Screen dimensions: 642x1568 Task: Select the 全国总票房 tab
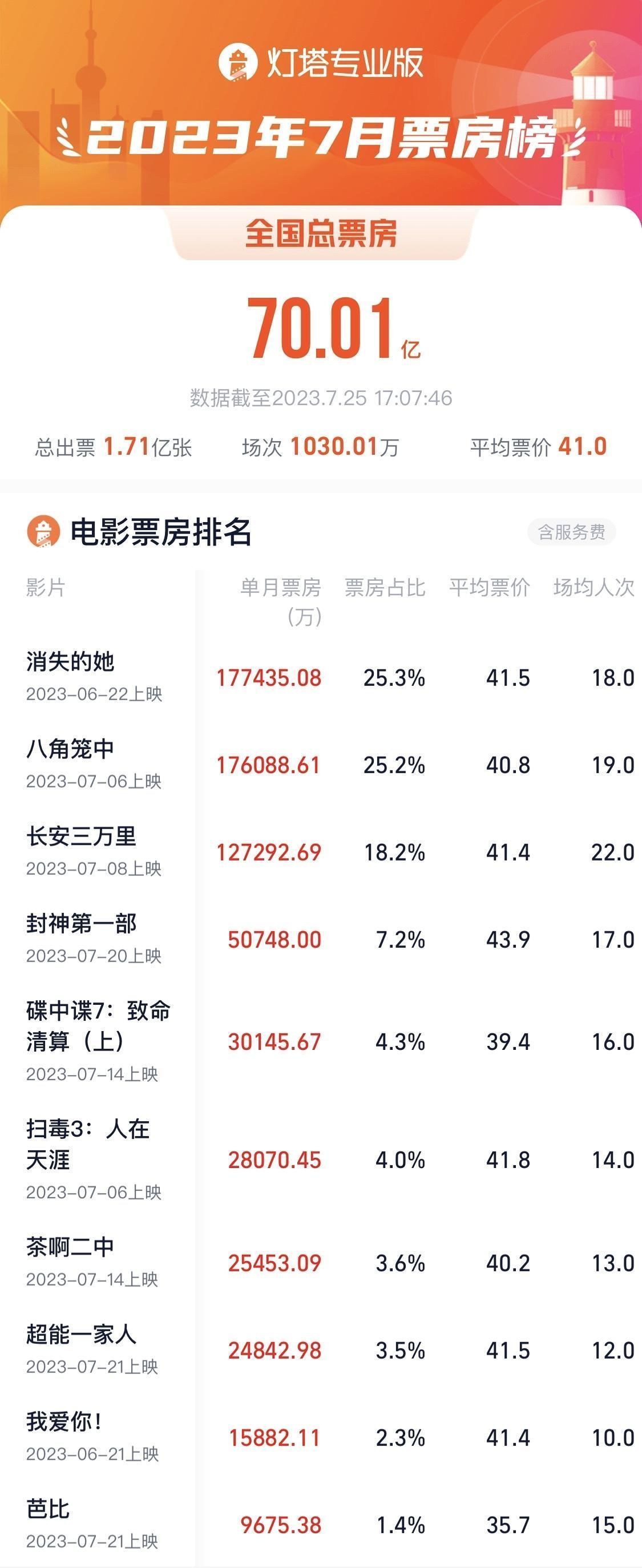(x=321, y=234)
